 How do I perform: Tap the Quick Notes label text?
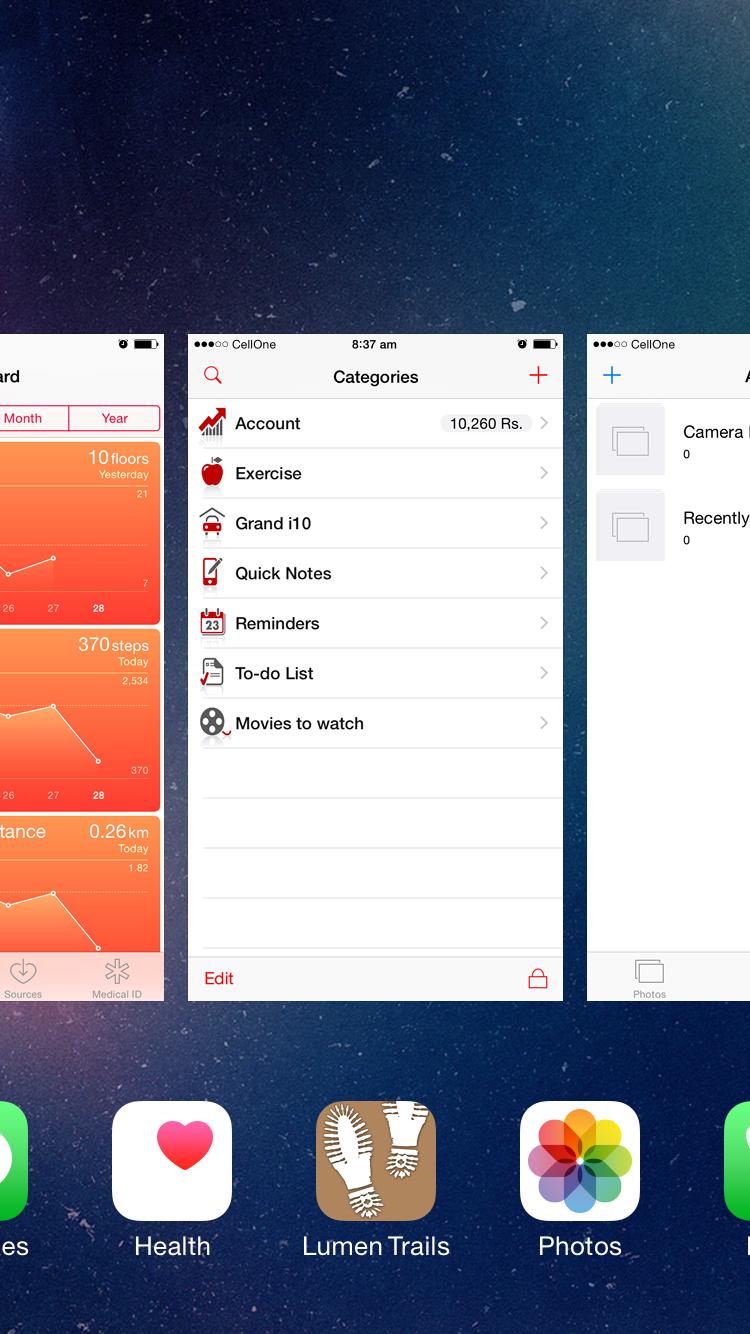[283, 573]
